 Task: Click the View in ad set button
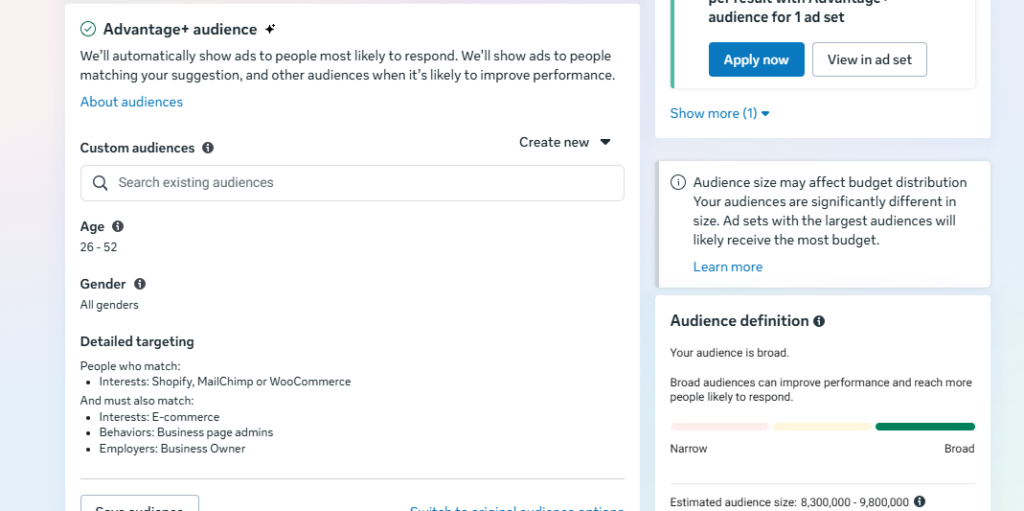pos(869,60)
